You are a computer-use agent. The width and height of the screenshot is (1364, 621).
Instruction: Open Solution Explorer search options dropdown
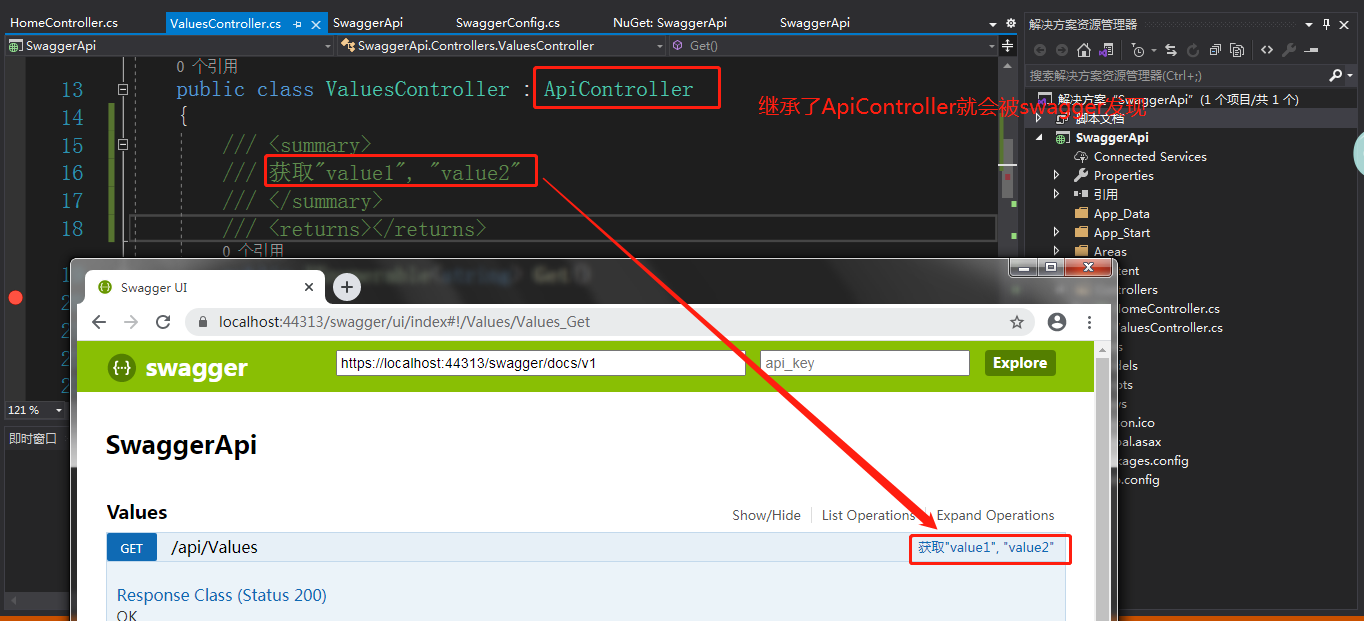[1350, 75]
